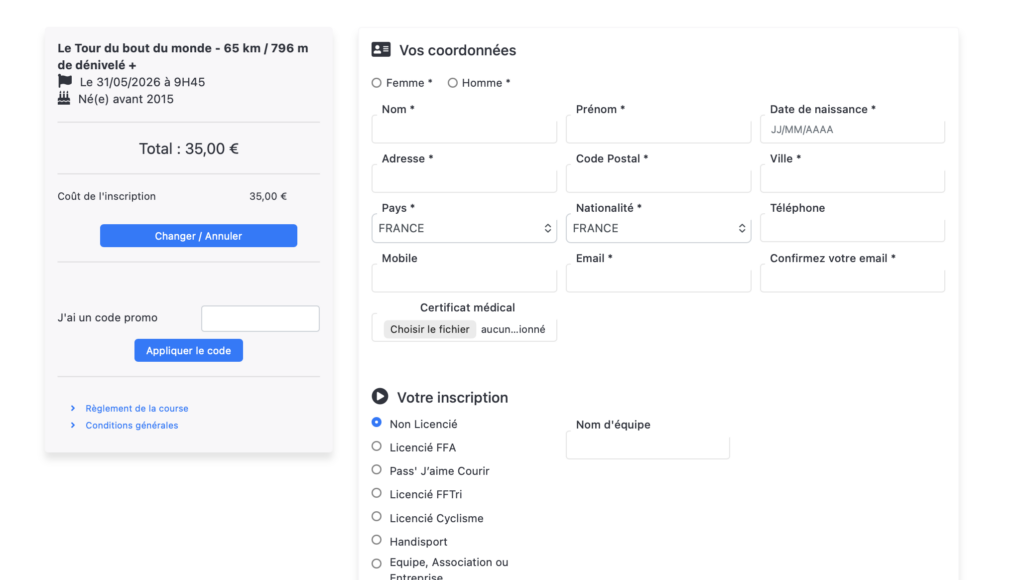Screen dimensions: 1024x580
Task: Select the Homme radio button
Action: coord(453,83)
